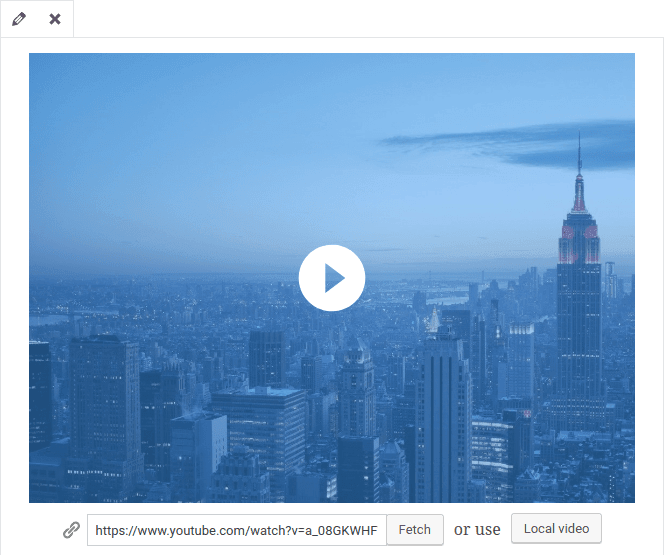Click the Fetch button
Viewport: 667px width, 555px height.
point(415,529)
